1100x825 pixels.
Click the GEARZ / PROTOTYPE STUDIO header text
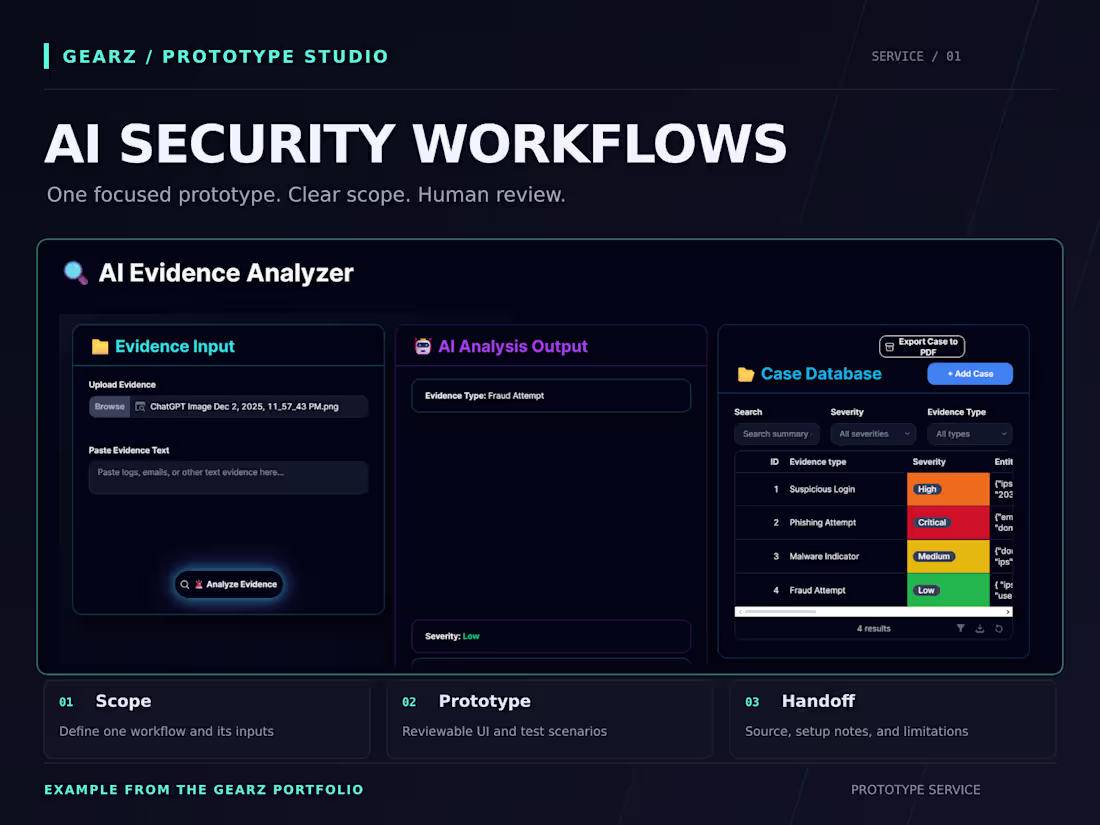pos(225,56)
